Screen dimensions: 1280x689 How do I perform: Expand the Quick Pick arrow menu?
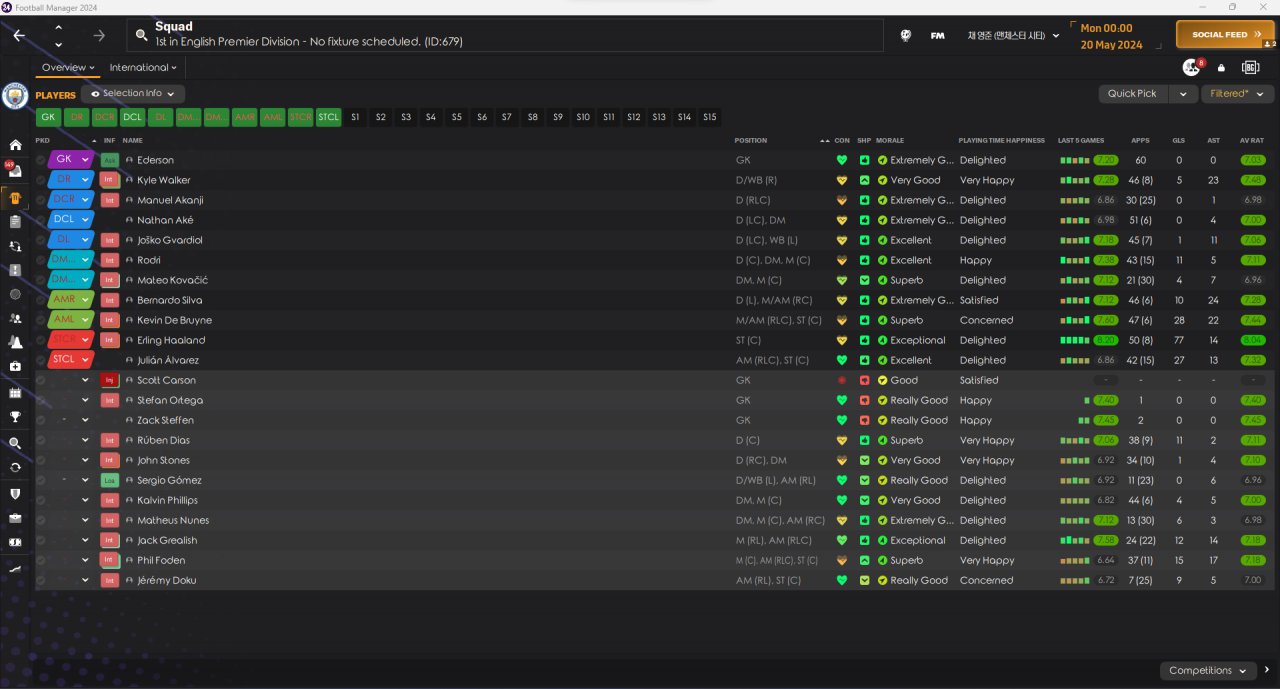pos(1183,93)
